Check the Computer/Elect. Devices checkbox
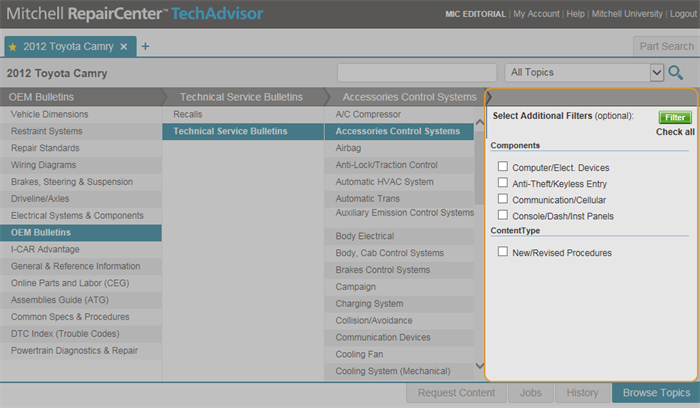This screenshot has width=700, height=408. tap(503, 167)
